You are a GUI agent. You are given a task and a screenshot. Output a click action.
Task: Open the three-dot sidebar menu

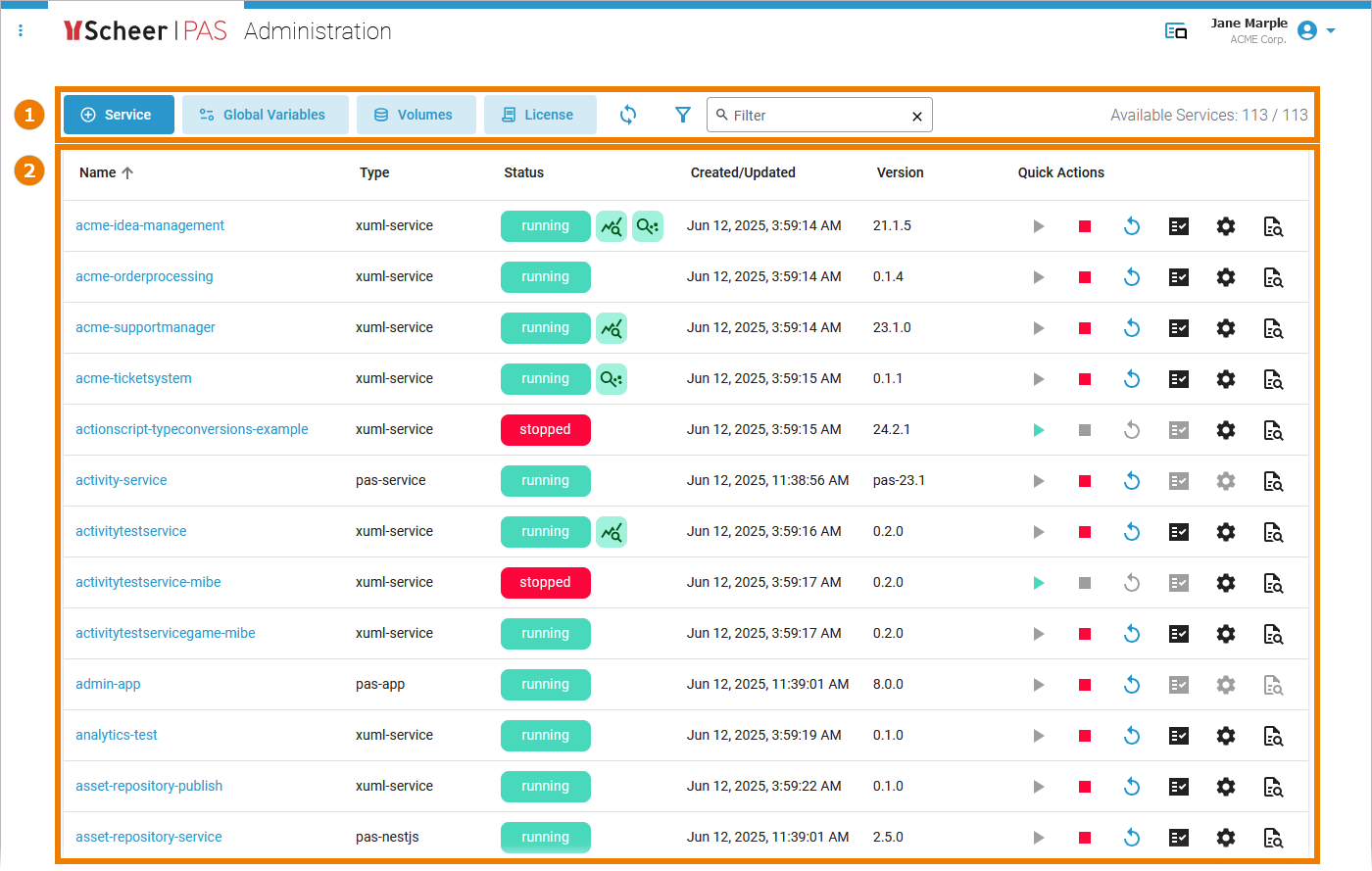[21, 31]
